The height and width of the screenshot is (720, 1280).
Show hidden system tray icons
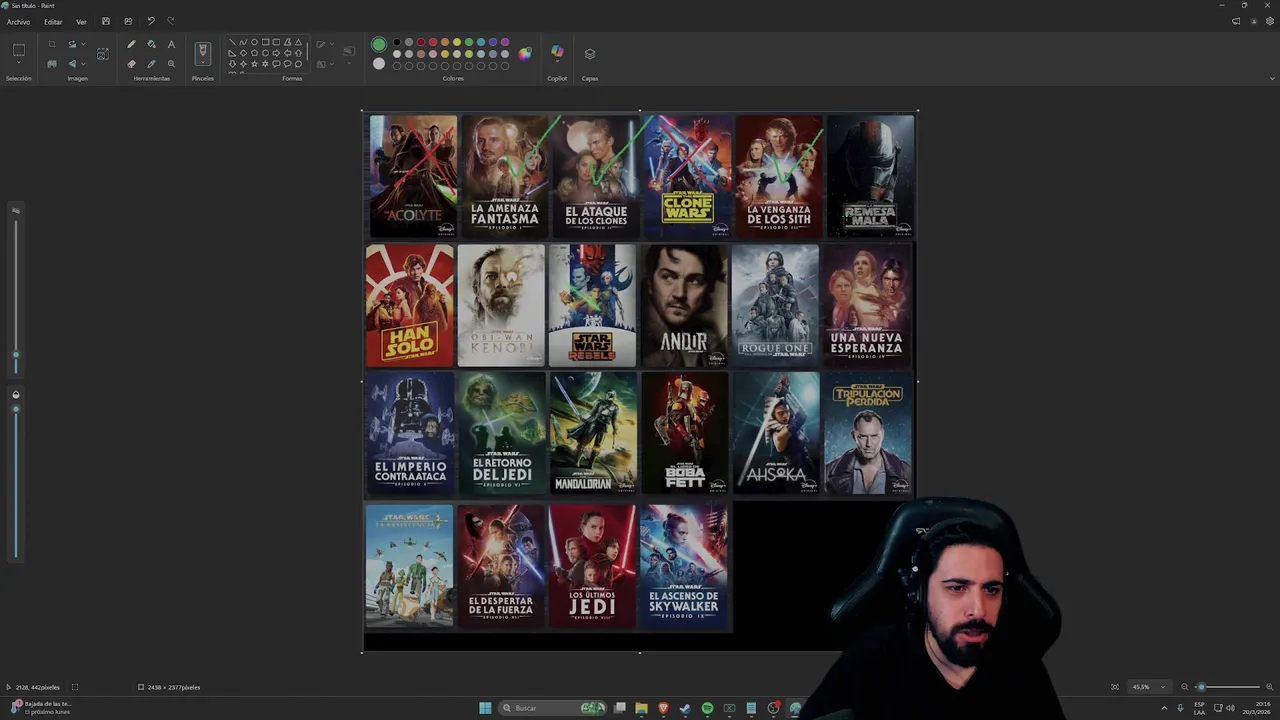tap(1163, 708)
